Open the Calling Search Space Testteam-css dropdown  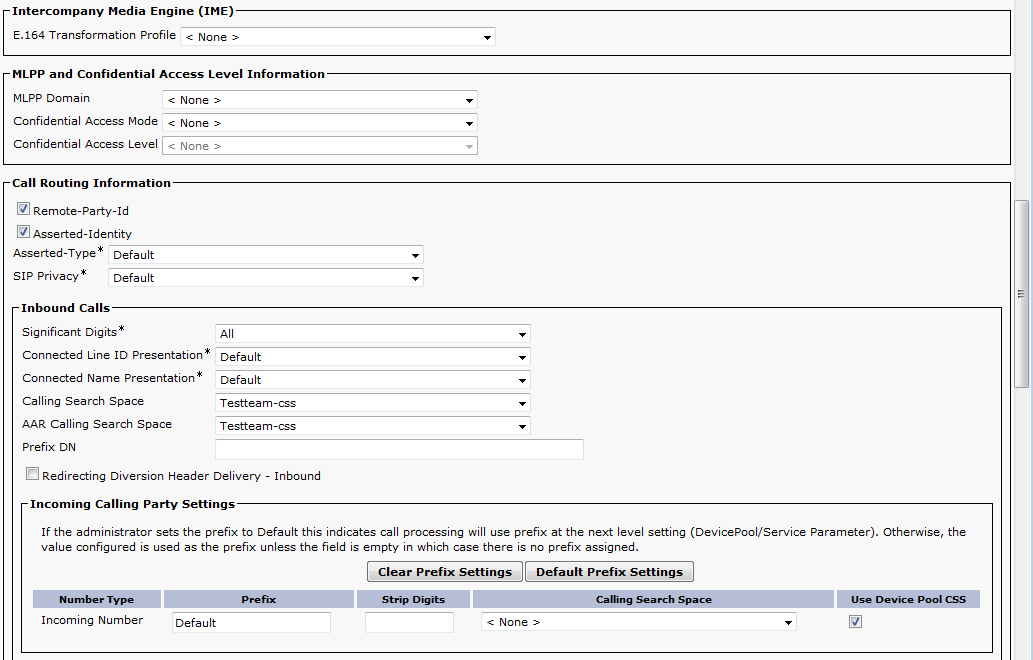pyautogui.click(x=372, y=403)
